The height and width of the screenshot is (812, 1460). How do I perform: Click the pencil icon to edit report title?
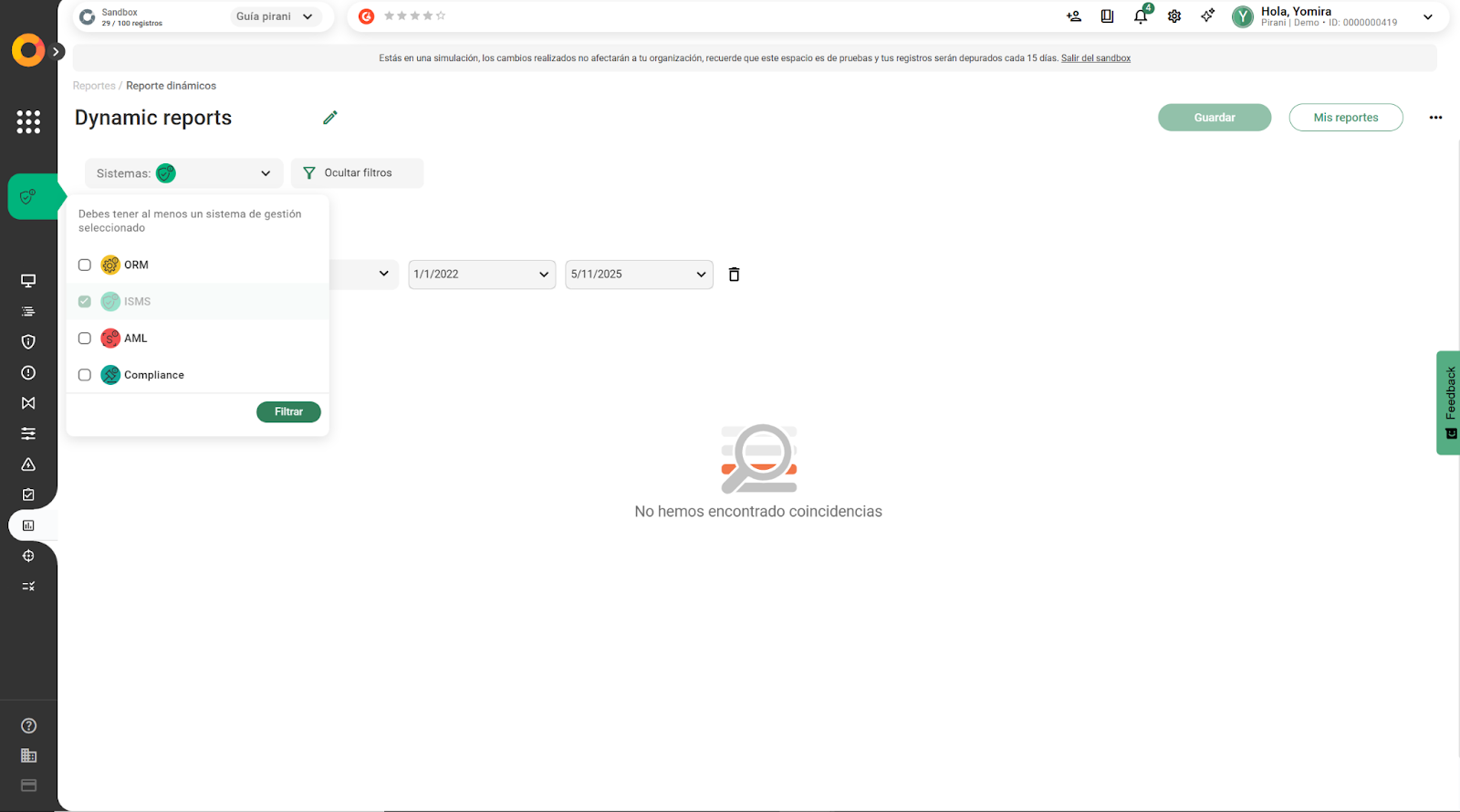(330, 118)
